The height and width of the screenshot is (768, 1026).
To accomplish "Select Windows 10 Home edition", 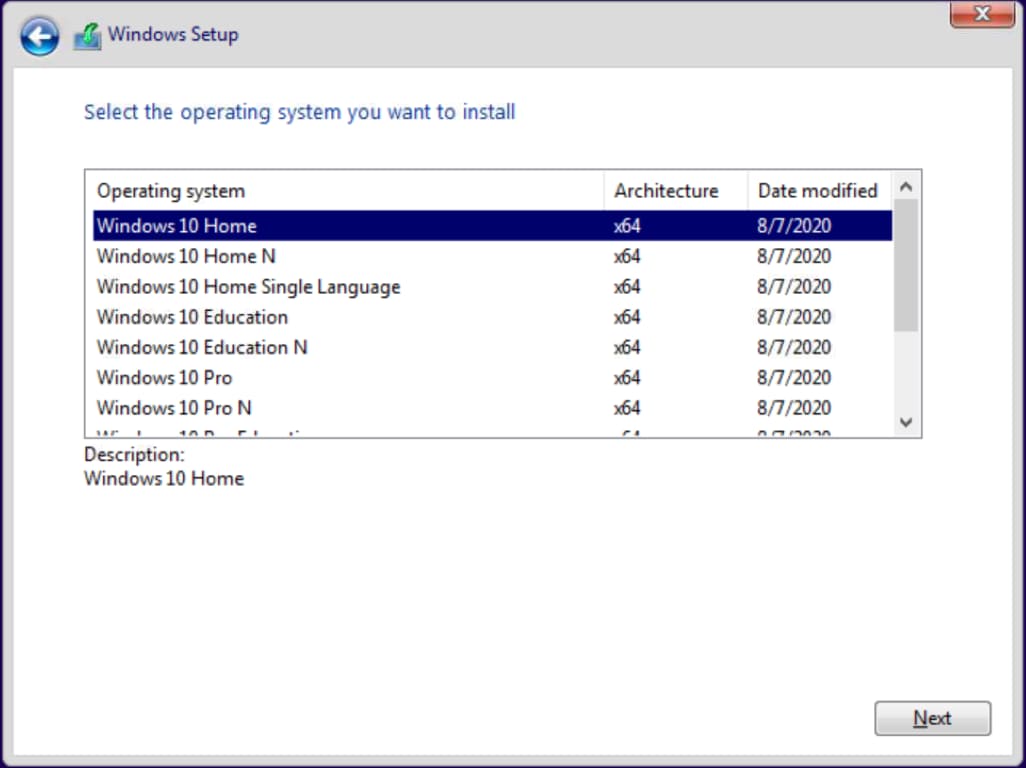I will 177,226.
